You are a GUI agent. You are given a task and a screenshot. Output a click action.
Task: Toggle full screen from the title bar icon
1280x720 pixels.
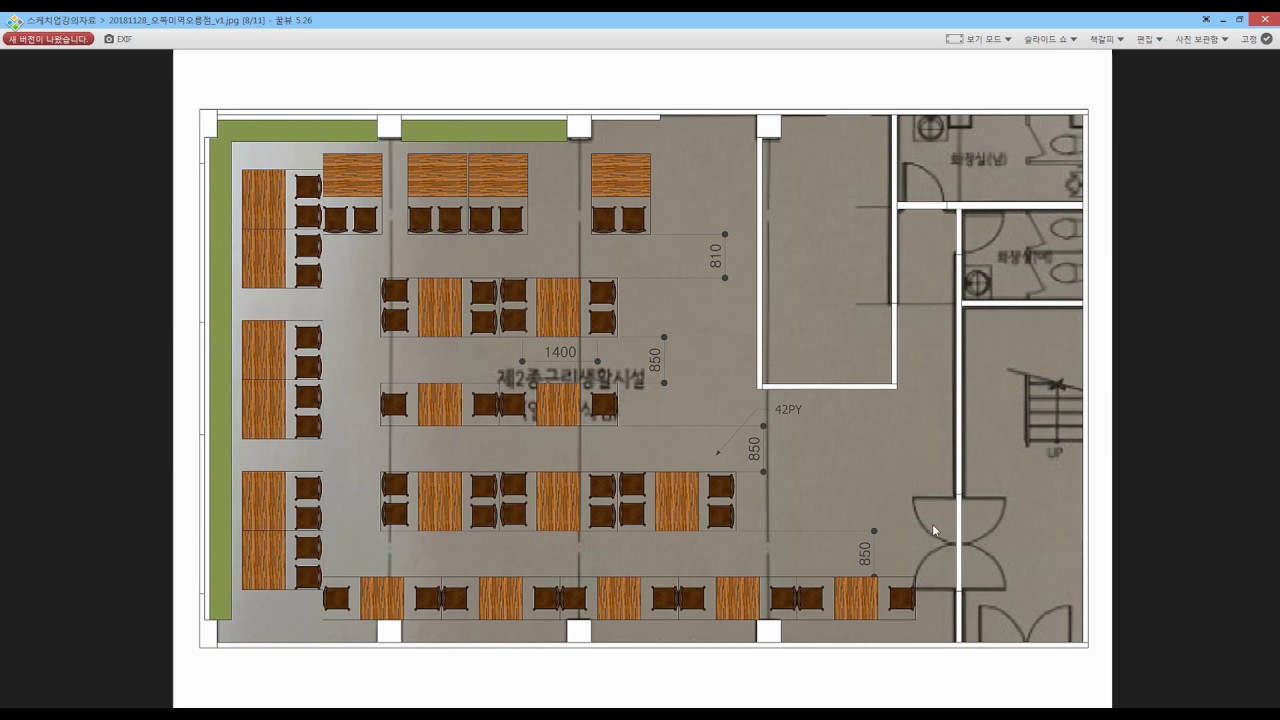click(x=1206, y=20)
